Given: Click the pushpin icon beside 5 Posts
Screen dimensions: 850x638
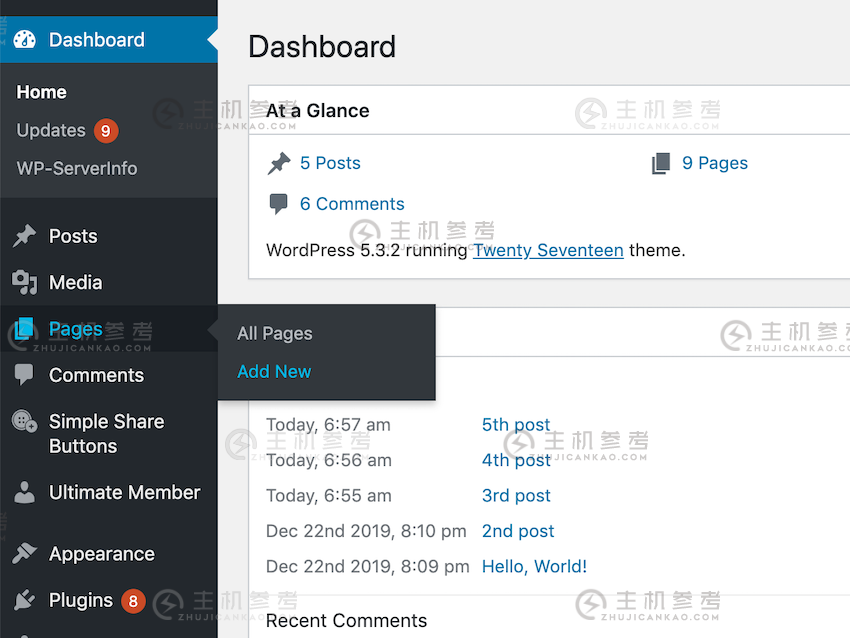Looking at the screenshot, I should point(279,163).
